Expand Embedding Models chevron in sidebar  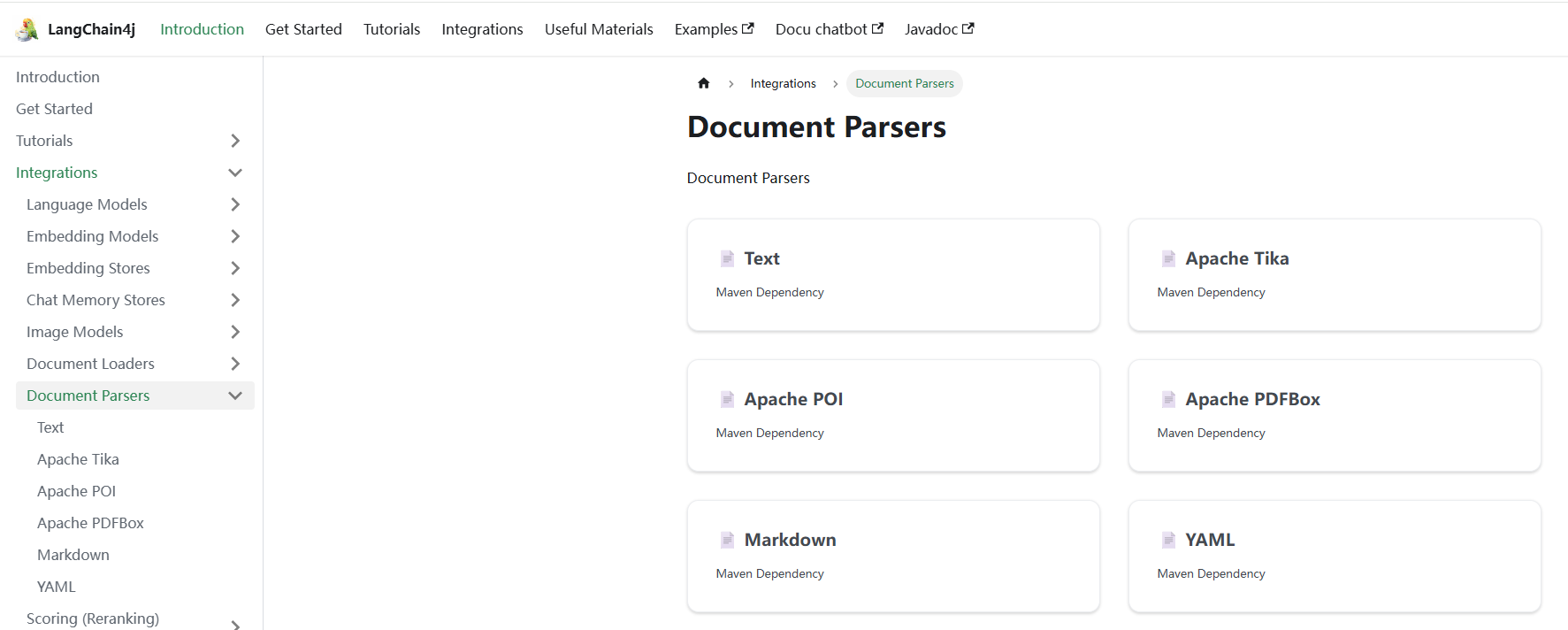tap(235, 236)
